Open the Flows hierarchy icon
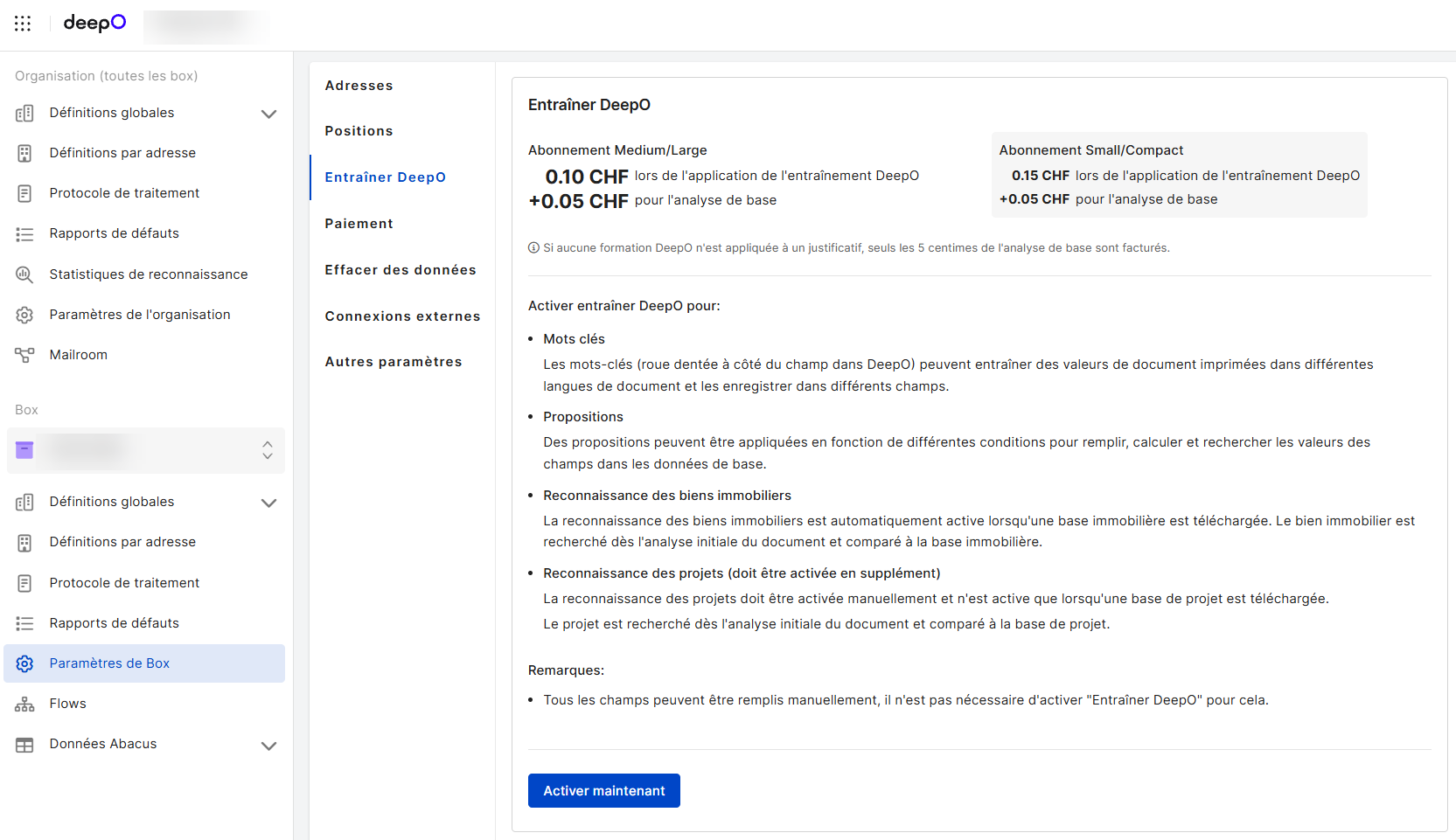Viewport: 1456px width, 840px height. (24, 704)
